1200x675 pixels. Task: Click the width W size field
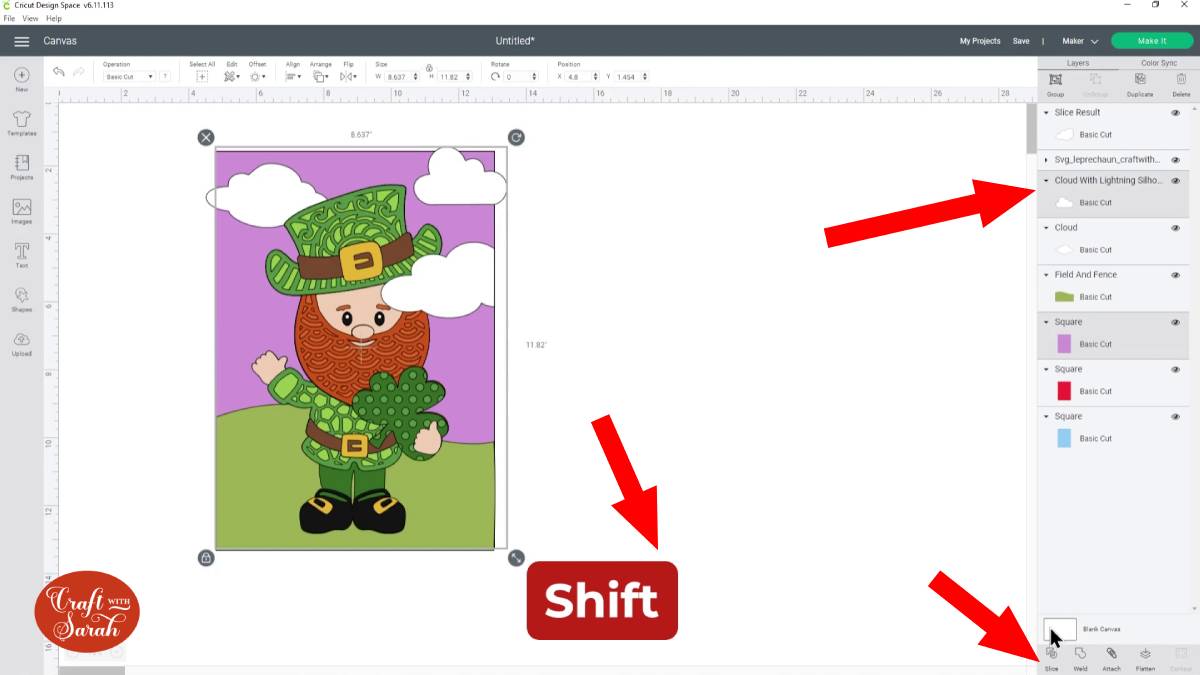click(x=402, y=76)
